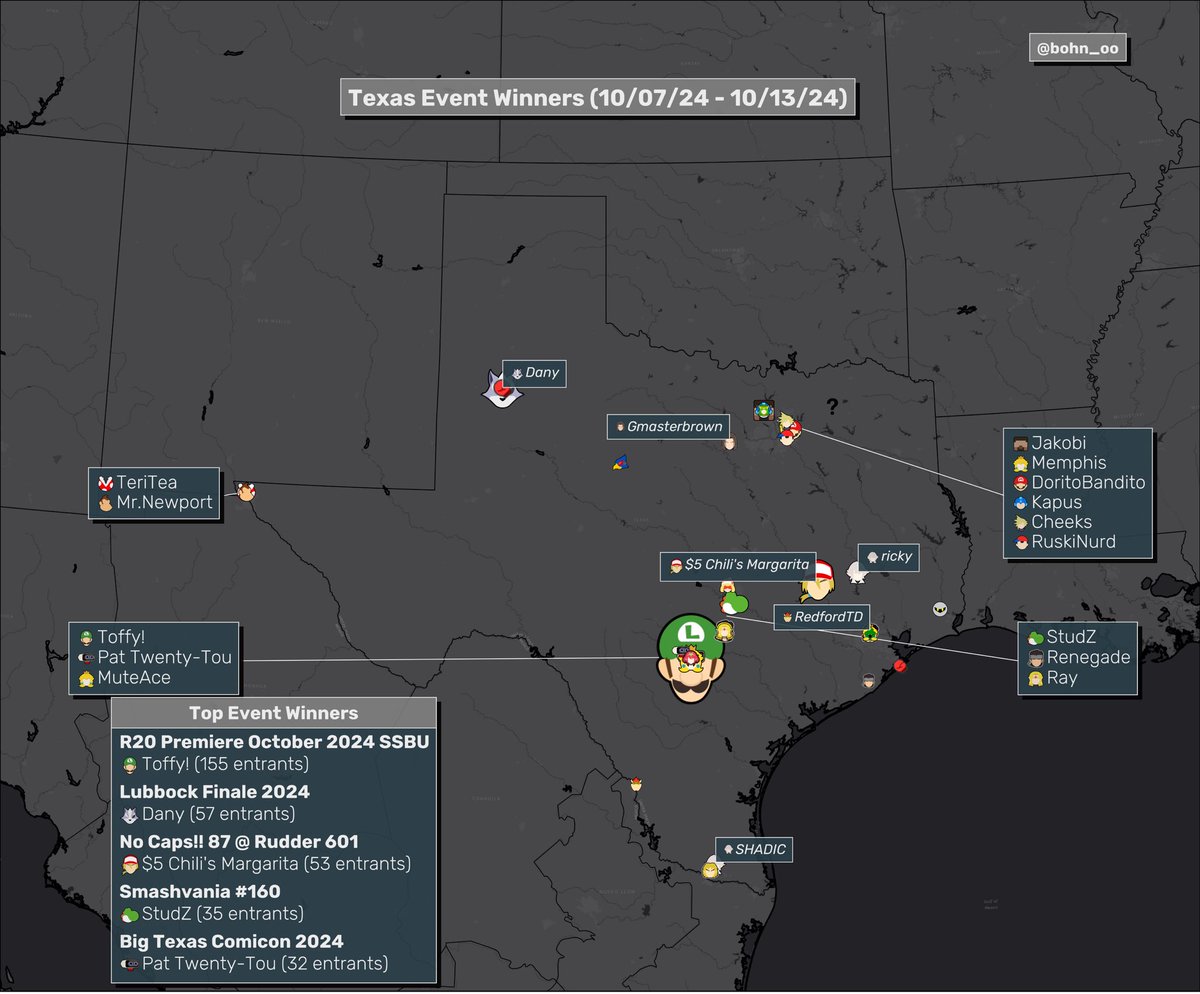Select the Donkey Kong icon beside Mr.Newport
1200x994 pixels.
point(104,503)
